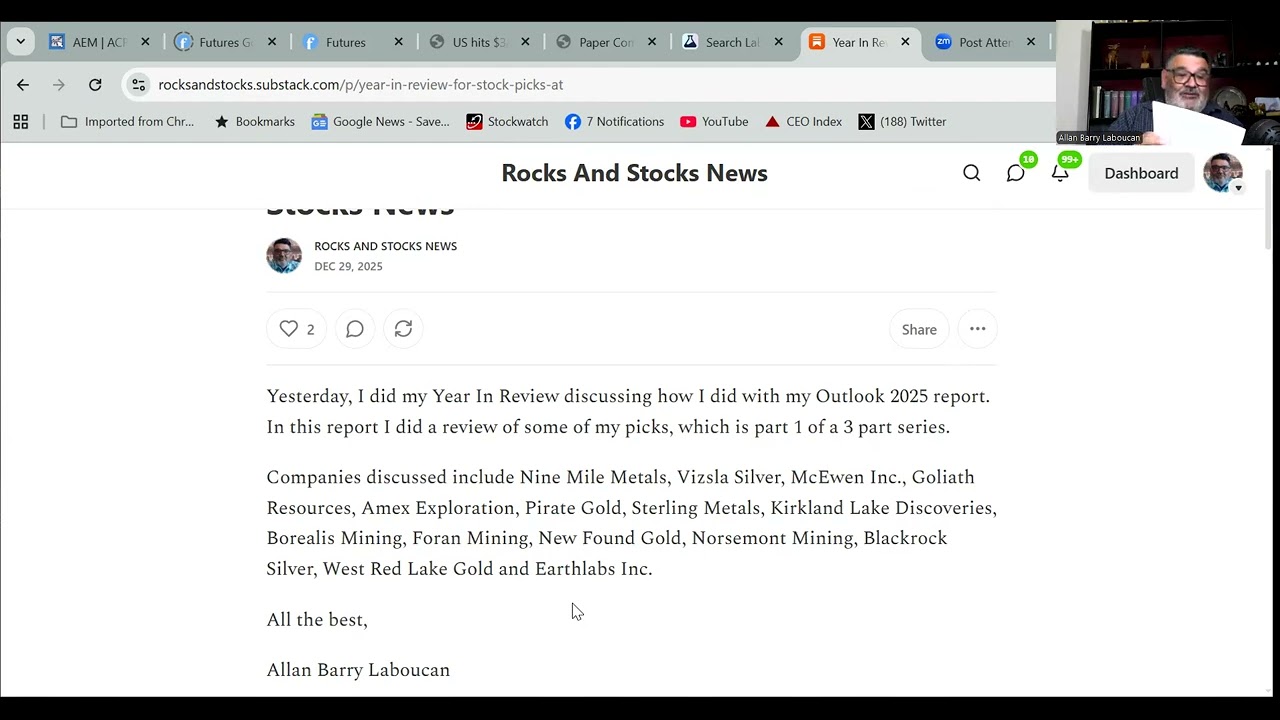This screenshot has width=1280, height=720.
Task: Reload the current page
Action: click(95, 85)
